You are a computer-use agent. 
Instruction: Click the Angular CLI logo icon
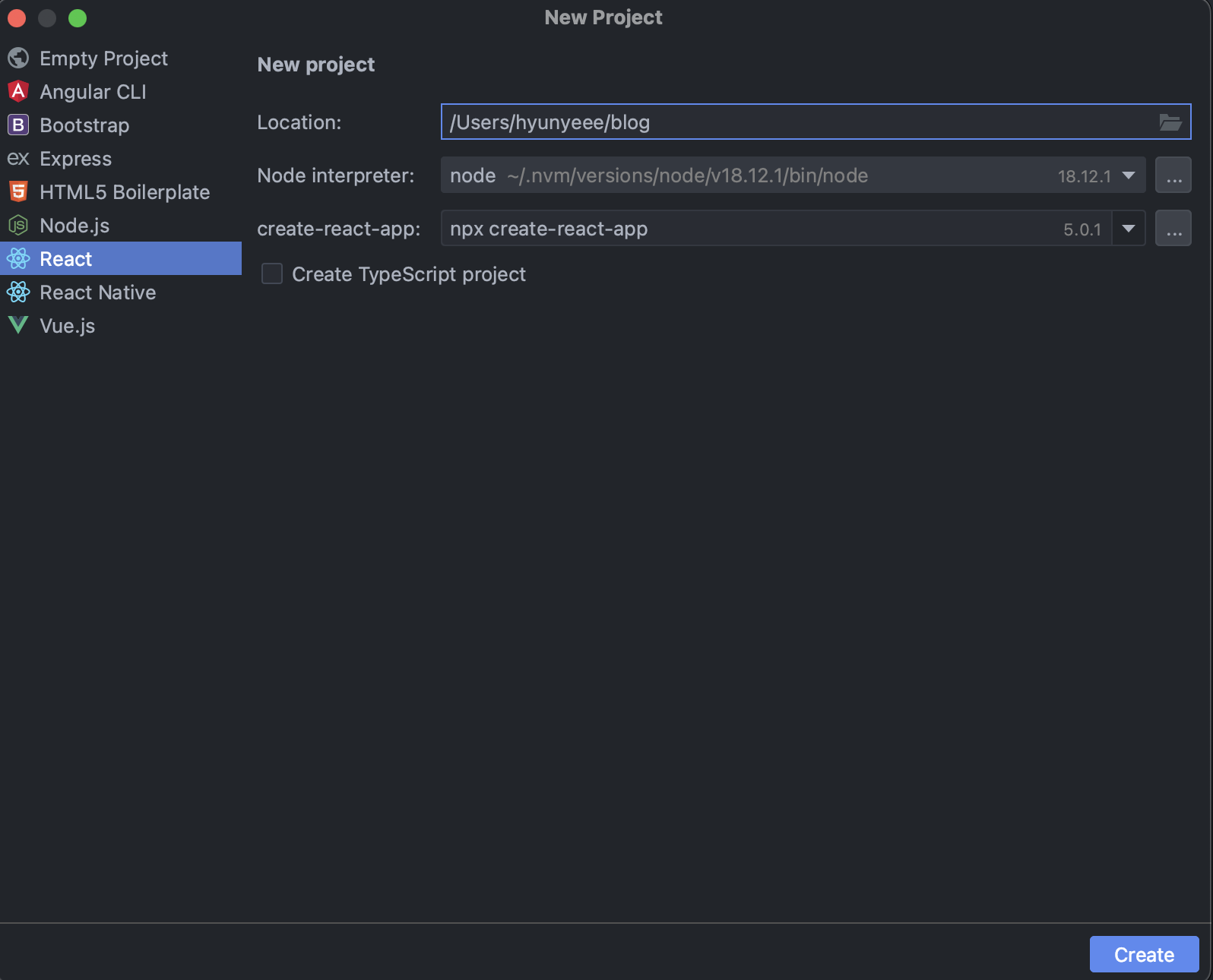click(18, 92)
